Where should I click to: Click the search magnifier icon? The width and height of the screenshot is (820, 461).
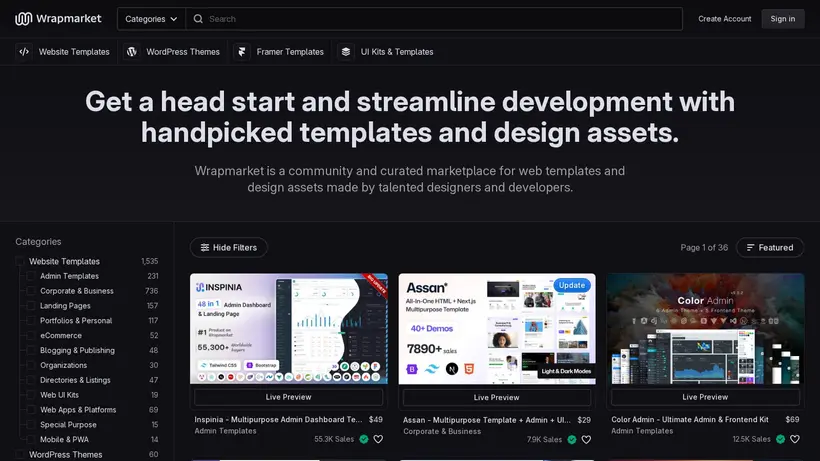tap(198, 19)
